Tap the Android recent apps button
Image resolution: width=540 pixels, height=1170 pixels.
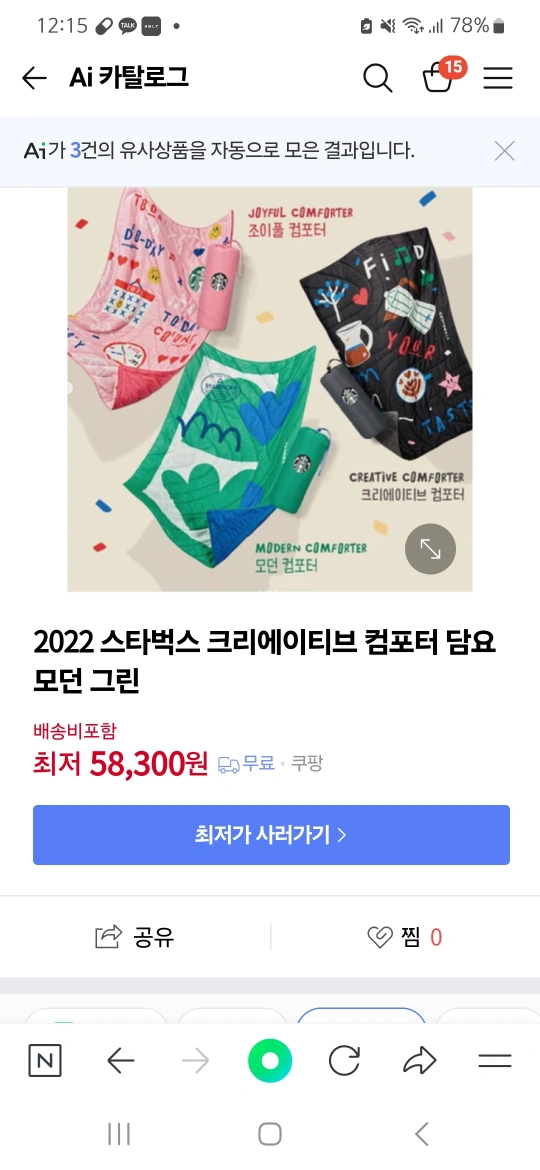119,1134
